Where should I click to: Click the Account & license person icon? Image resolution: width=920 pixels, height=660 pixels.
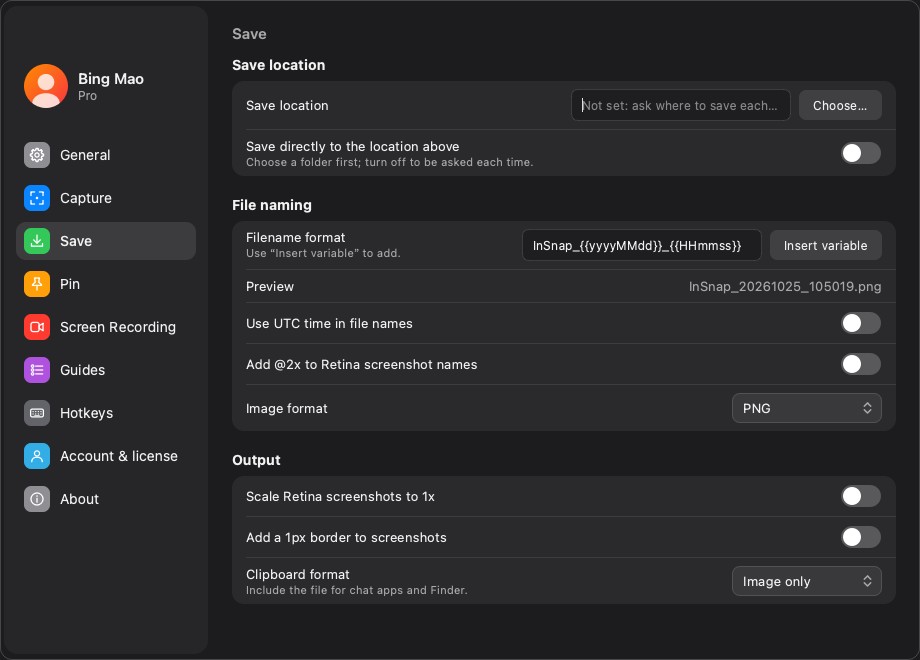click(37, 456)
